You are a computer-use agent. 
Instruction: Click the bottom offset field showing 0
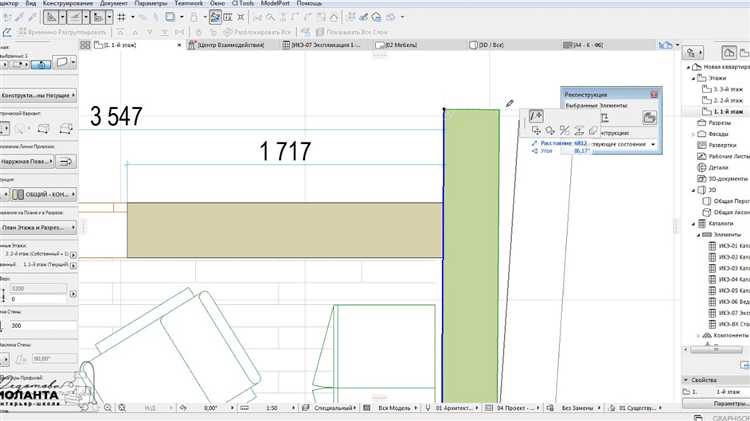pos(38,299)
